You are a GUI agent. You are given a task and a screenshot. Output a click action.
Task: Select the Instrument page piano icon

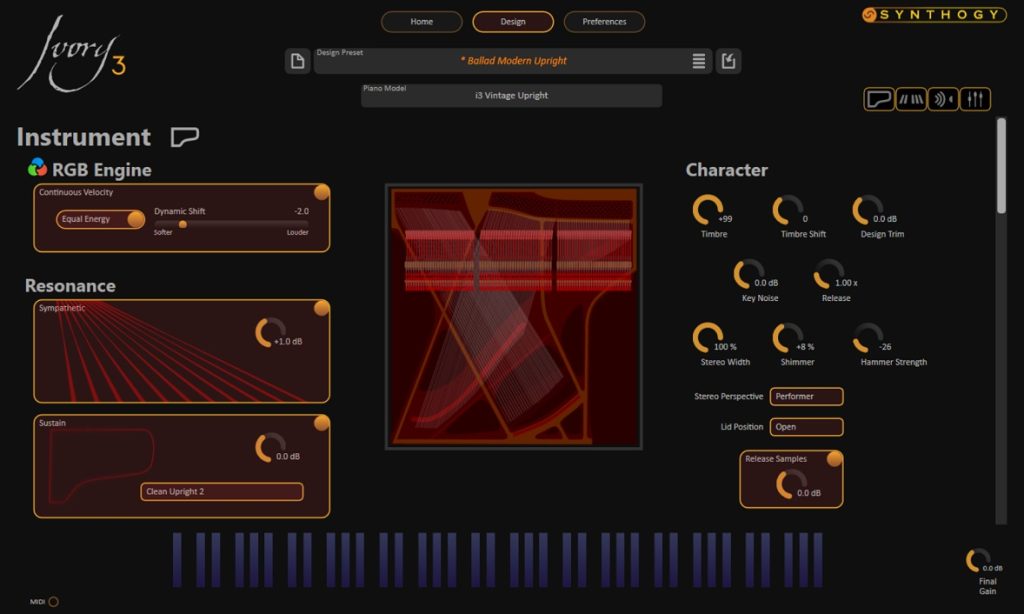pos(879,99)
